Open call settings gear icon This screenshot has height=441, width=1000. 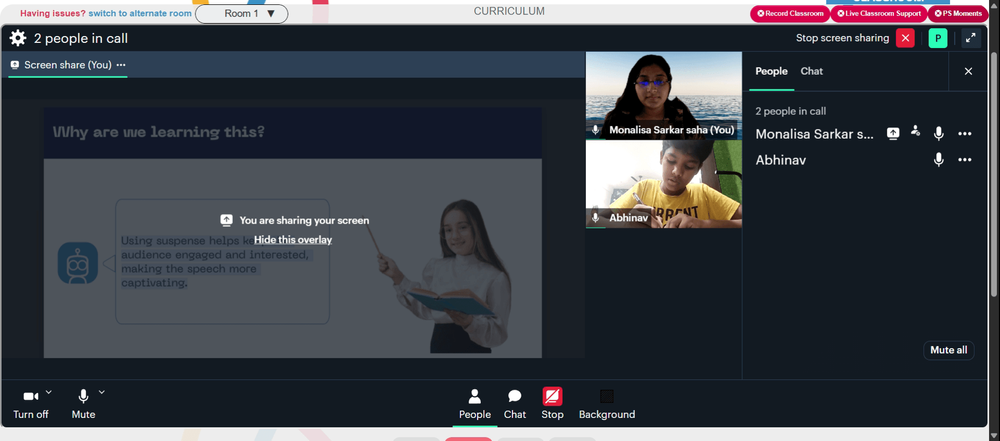[x=18, y=38]
